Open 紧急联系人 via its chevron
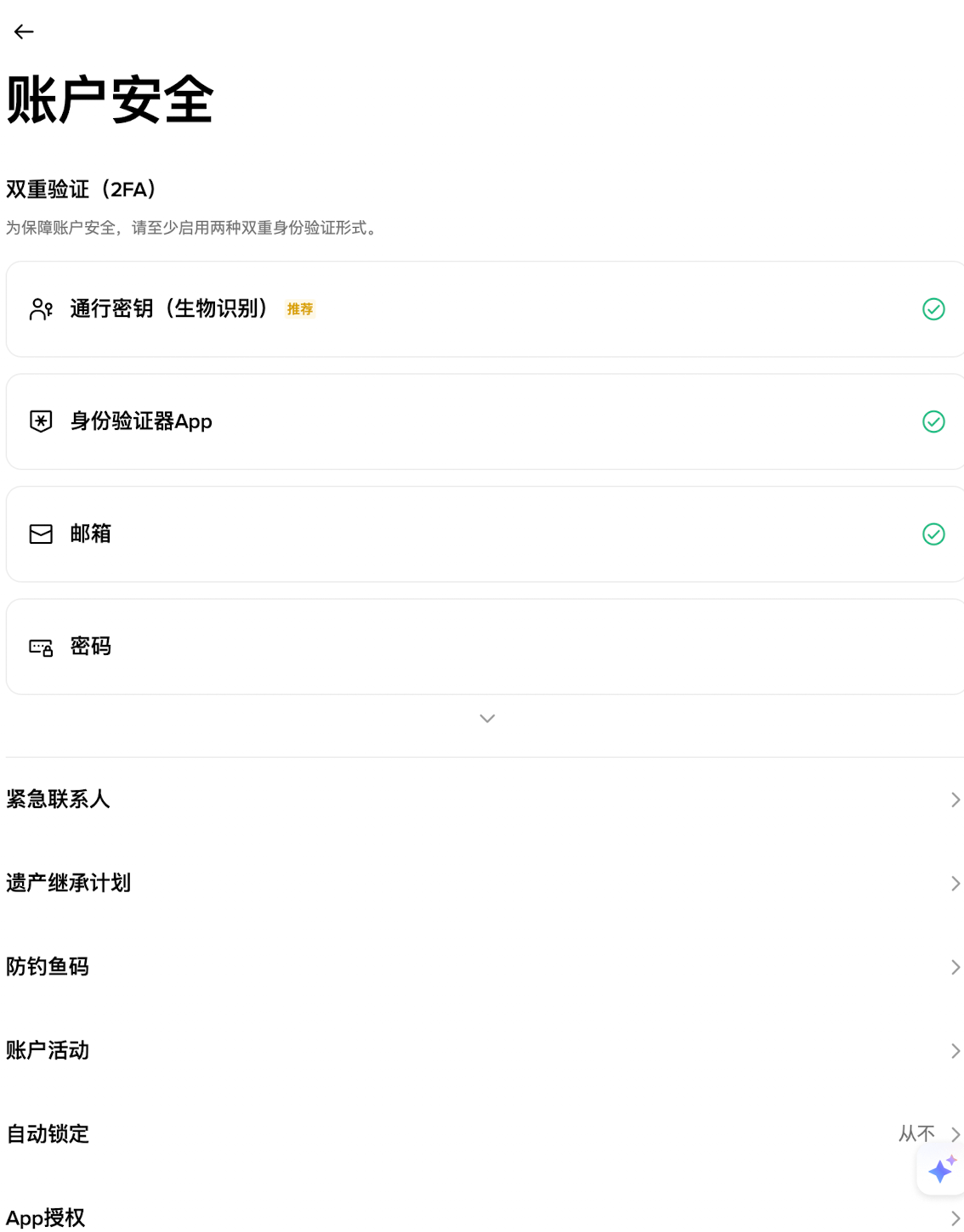 point(954,799)
